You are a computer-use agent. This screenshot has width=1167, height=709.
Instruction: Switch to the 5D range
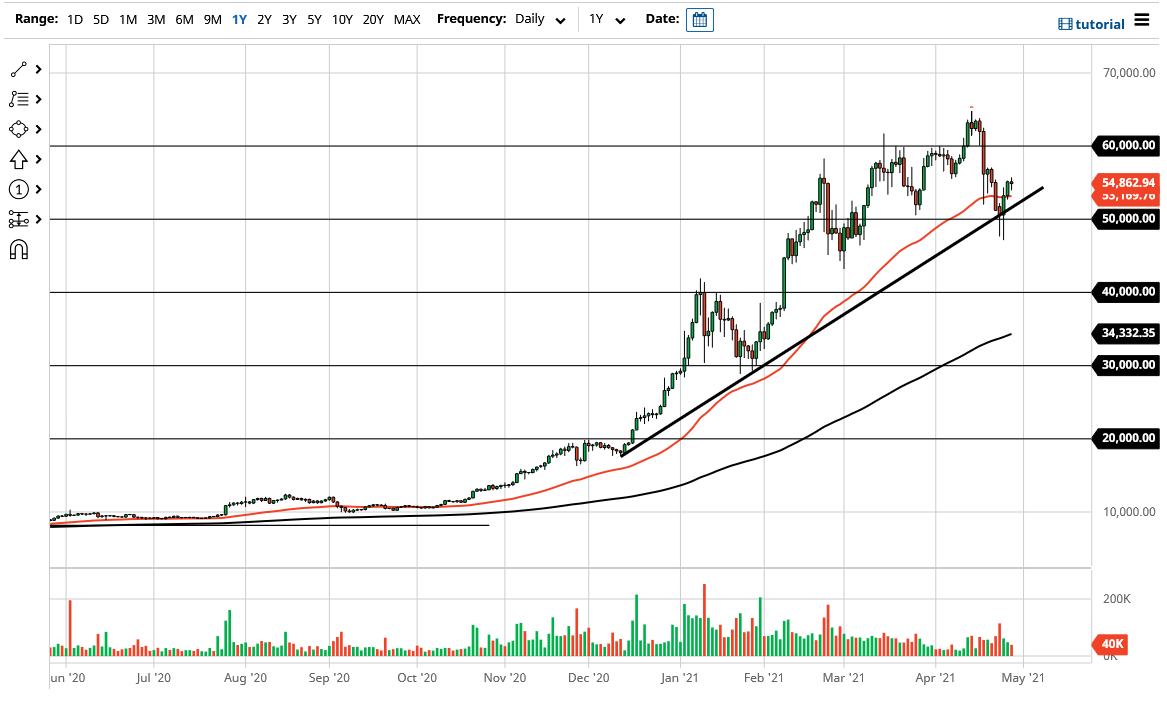[100, 18]
